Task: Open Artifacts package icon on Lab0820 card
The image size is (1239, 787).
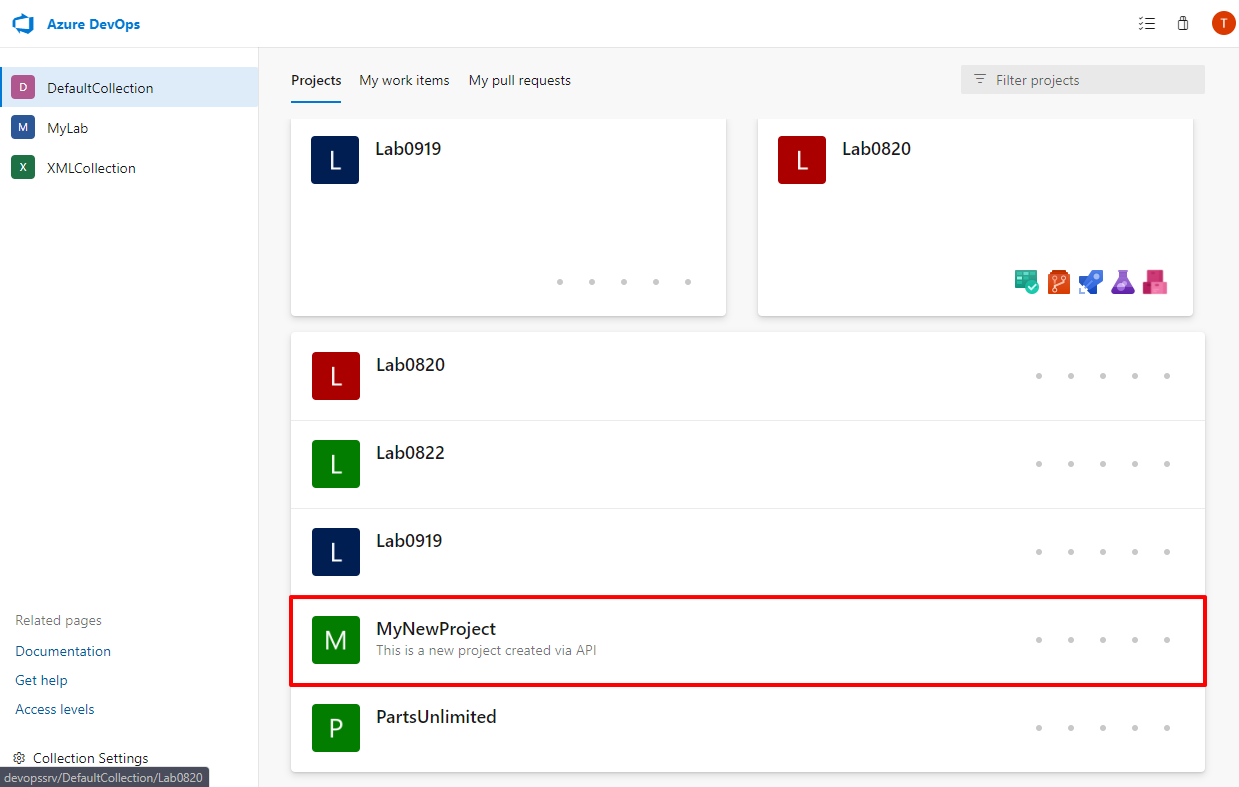Action: tap(1155, 282)
